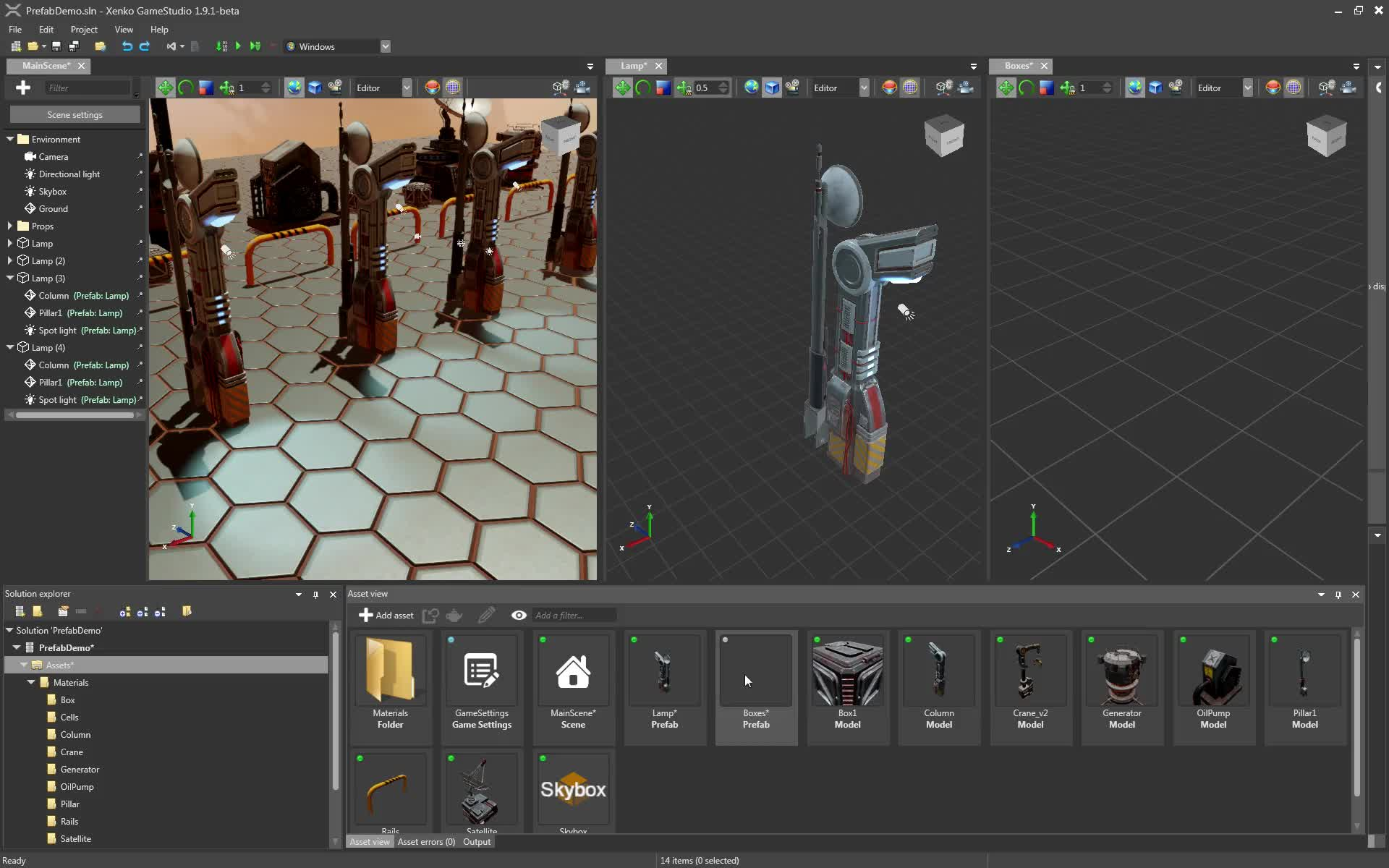Expand the Props folder in scene tree

(9, 226)
